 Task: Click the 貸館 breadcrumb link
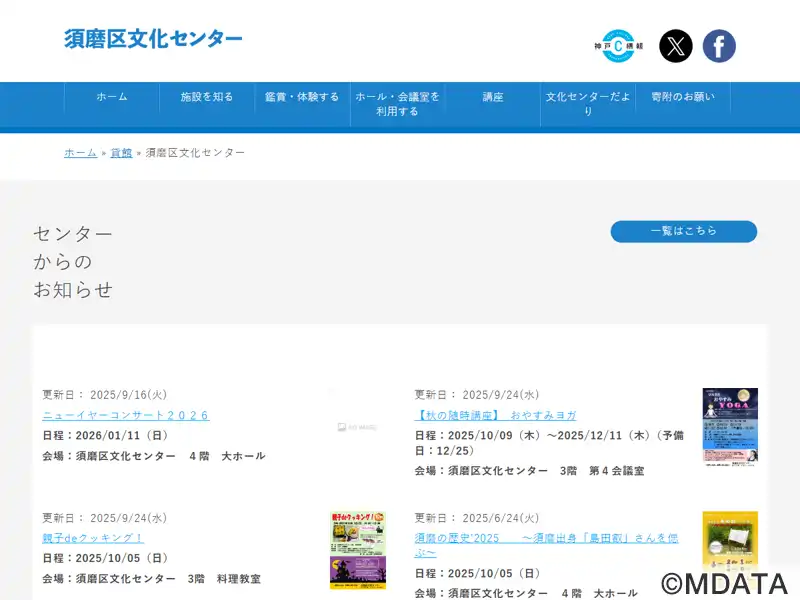point(121,153)
